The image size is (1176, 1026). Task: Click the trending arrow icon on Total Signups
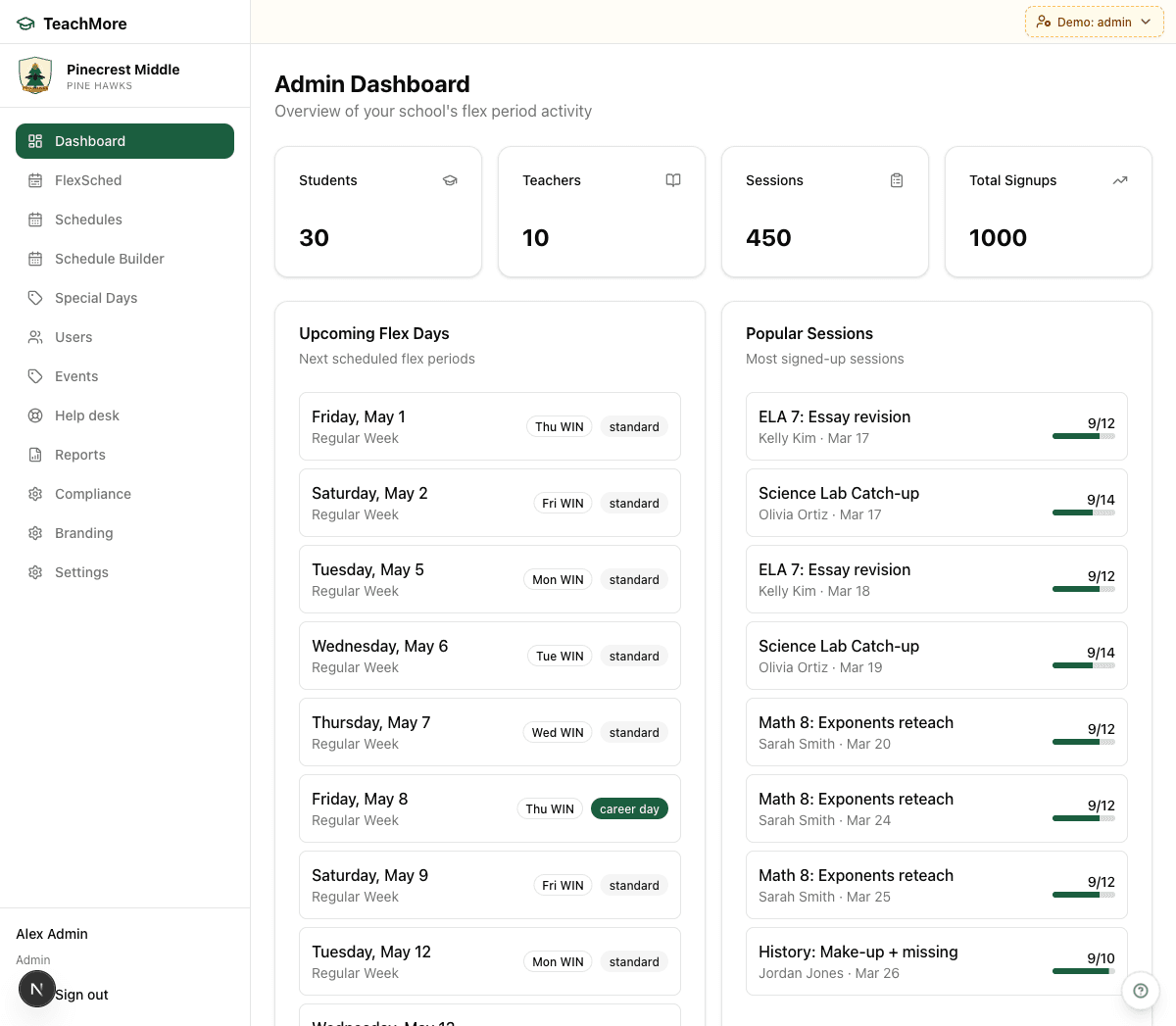tap(1120, 180)
